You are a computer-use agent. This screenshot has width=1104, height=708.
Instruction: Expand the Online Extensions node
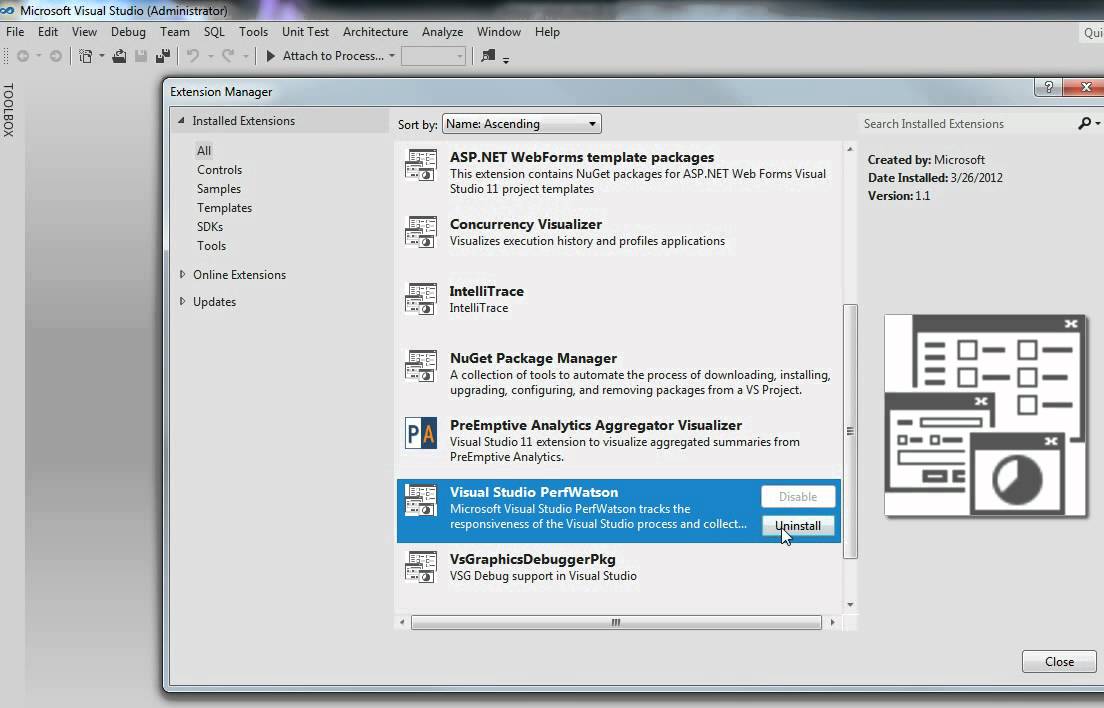pyautogui.click(x=182, y=274)
